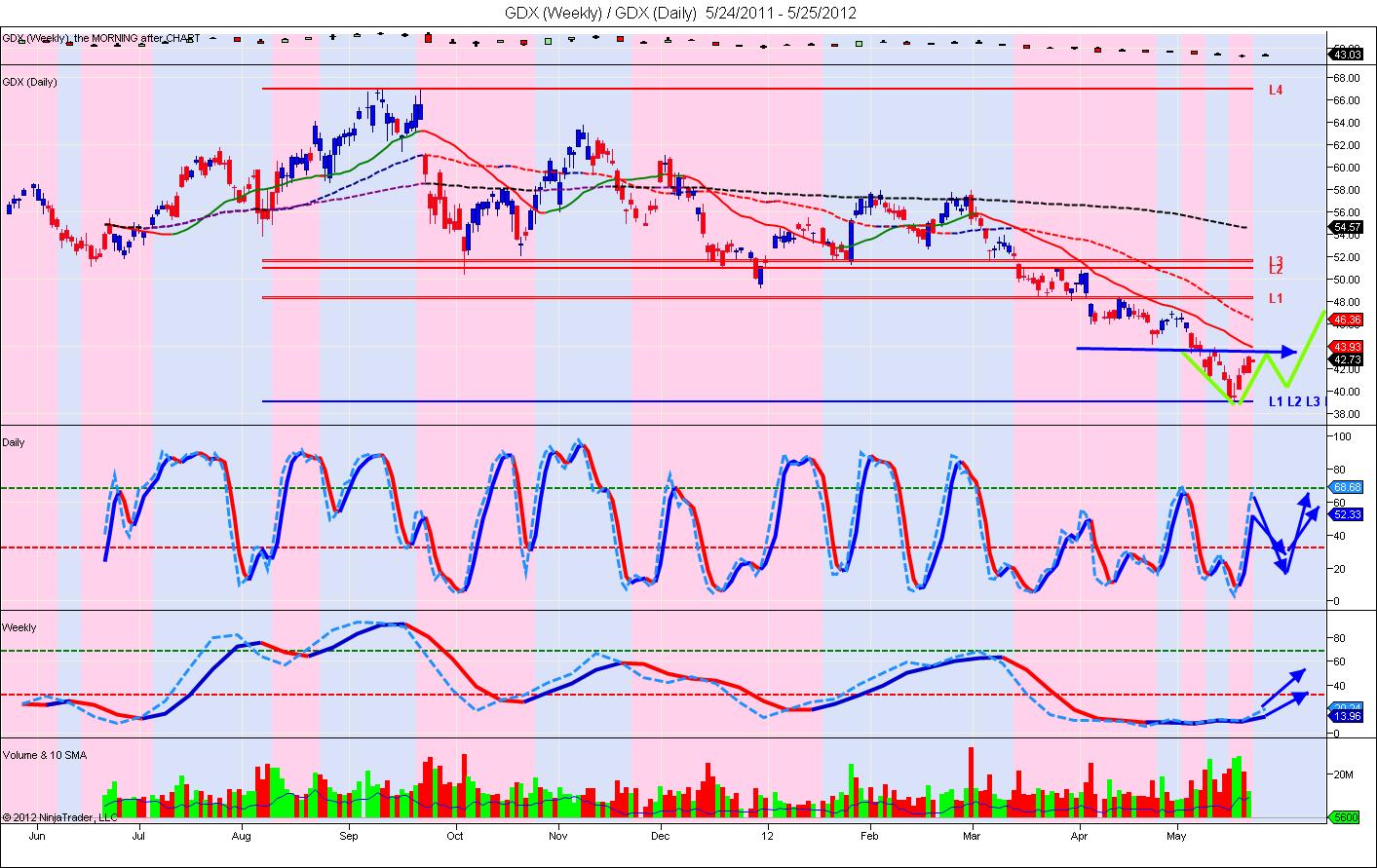Click the Sep date axis label

click(349, 836)
